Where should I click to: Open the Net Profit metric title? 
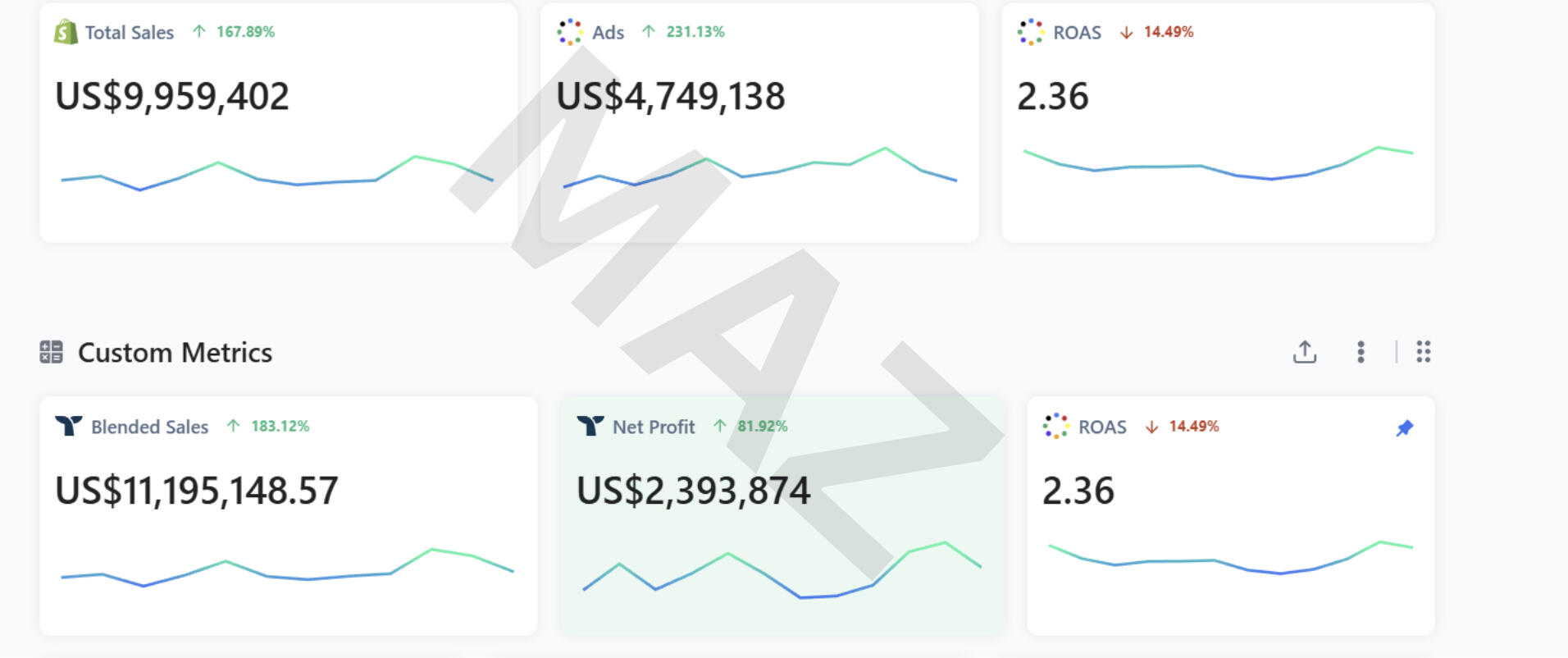pos(654,427)
